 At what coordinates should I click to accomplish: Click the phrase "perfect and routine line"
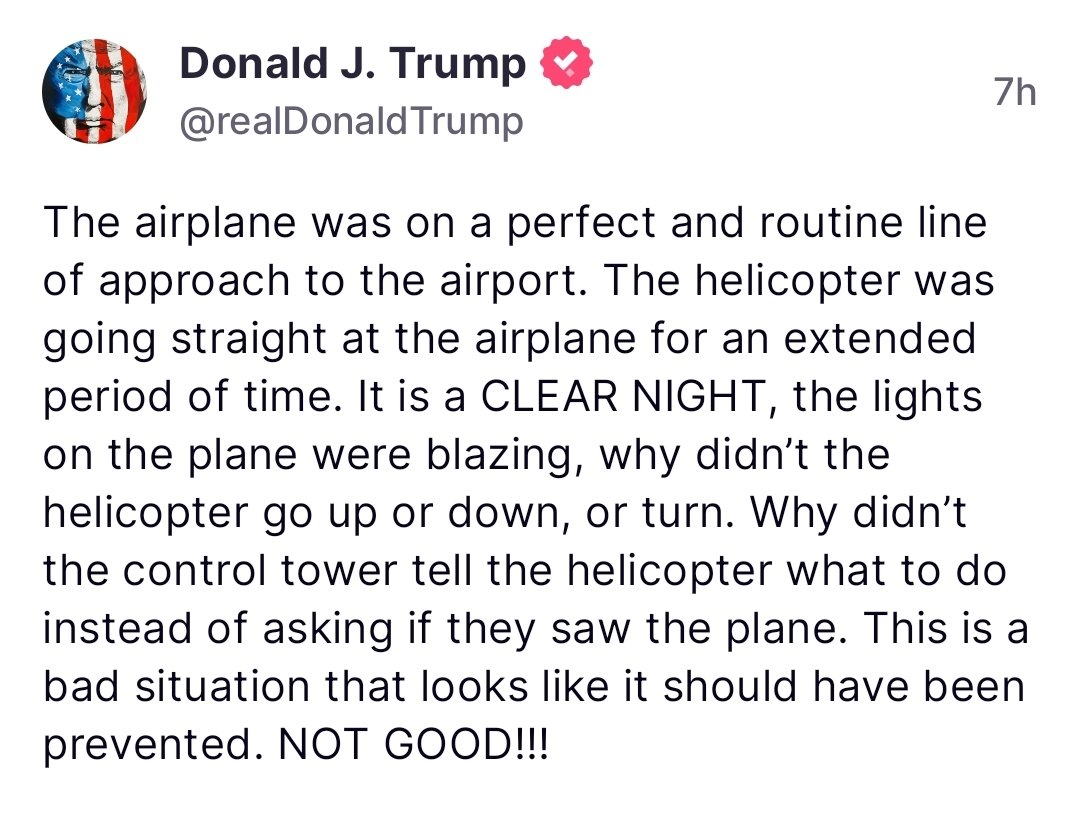(x=747, y=223)
